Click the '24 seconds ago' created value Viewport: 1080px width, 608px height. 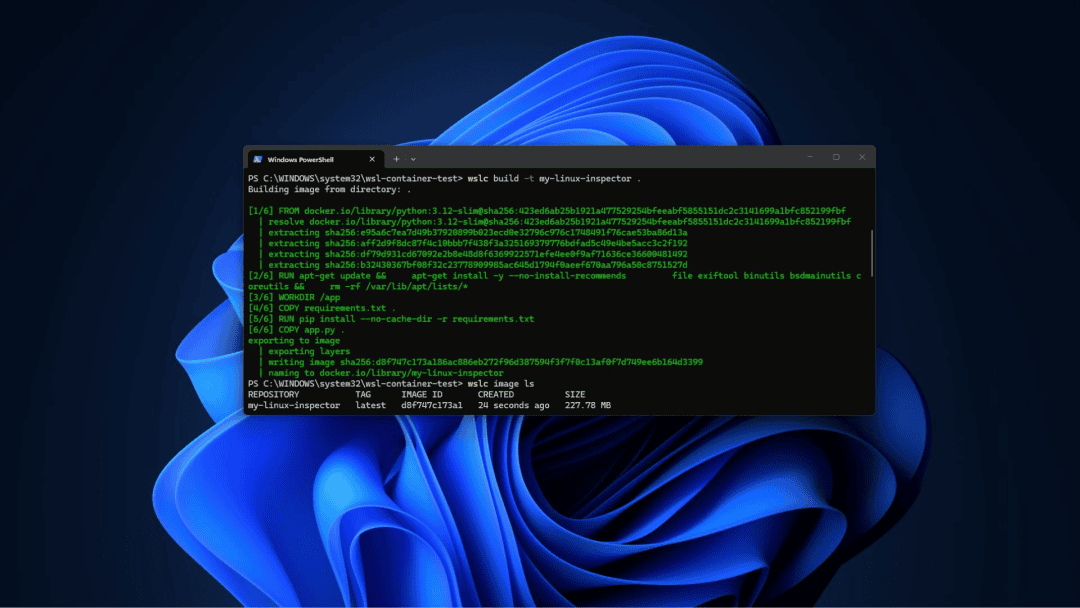click(514, 406)
